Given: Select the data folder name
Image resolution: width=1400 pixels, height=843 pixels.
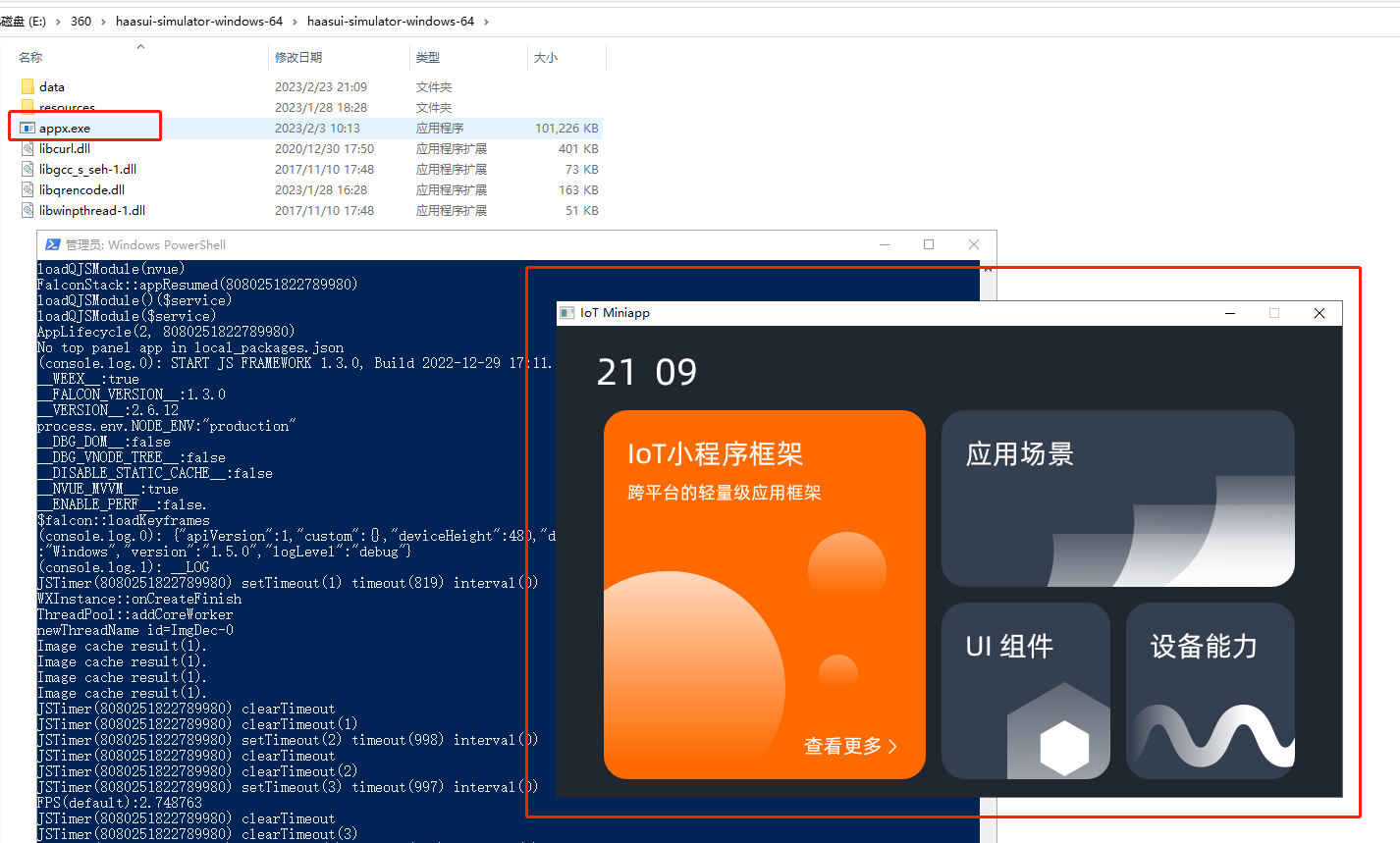Looking at the screenshot, I should click(x=52, y=87).
